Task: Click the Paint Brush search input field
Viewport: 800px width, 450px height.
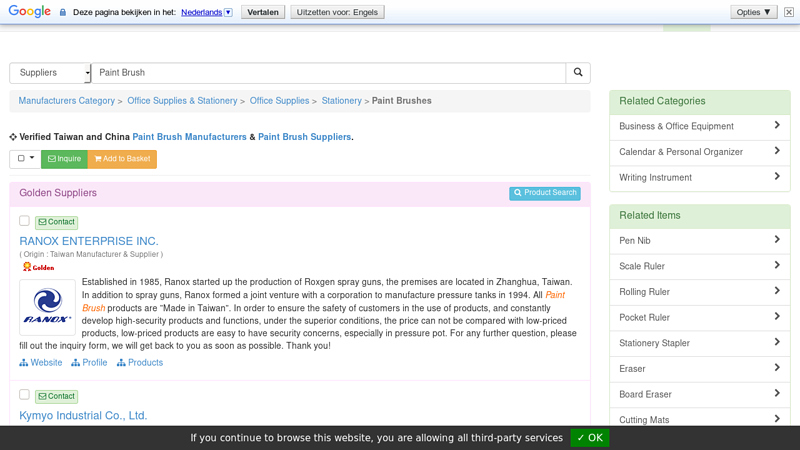Action: point(328,73)
